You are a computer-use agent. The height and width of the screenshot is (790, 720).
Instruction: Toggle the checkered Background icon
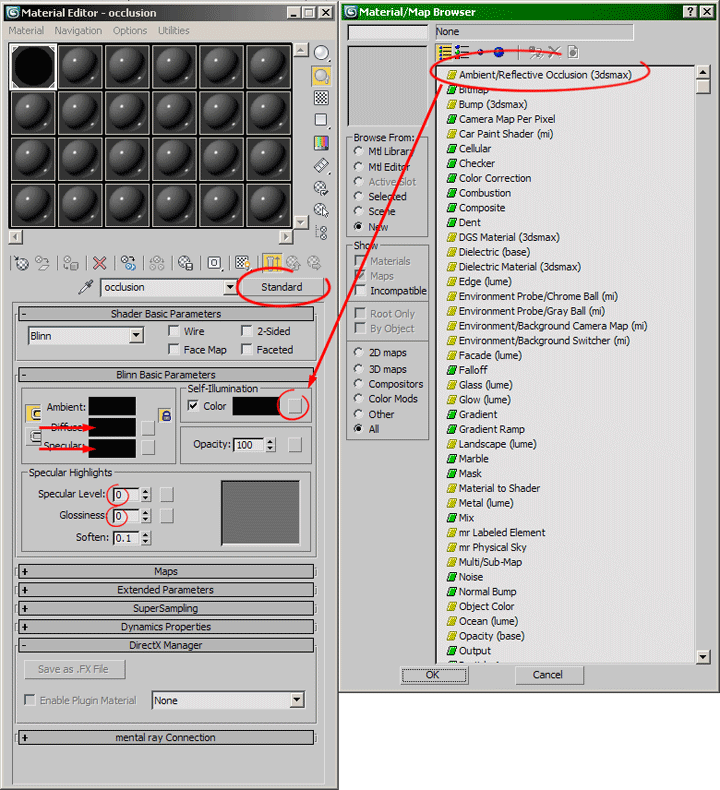[321, 98]
